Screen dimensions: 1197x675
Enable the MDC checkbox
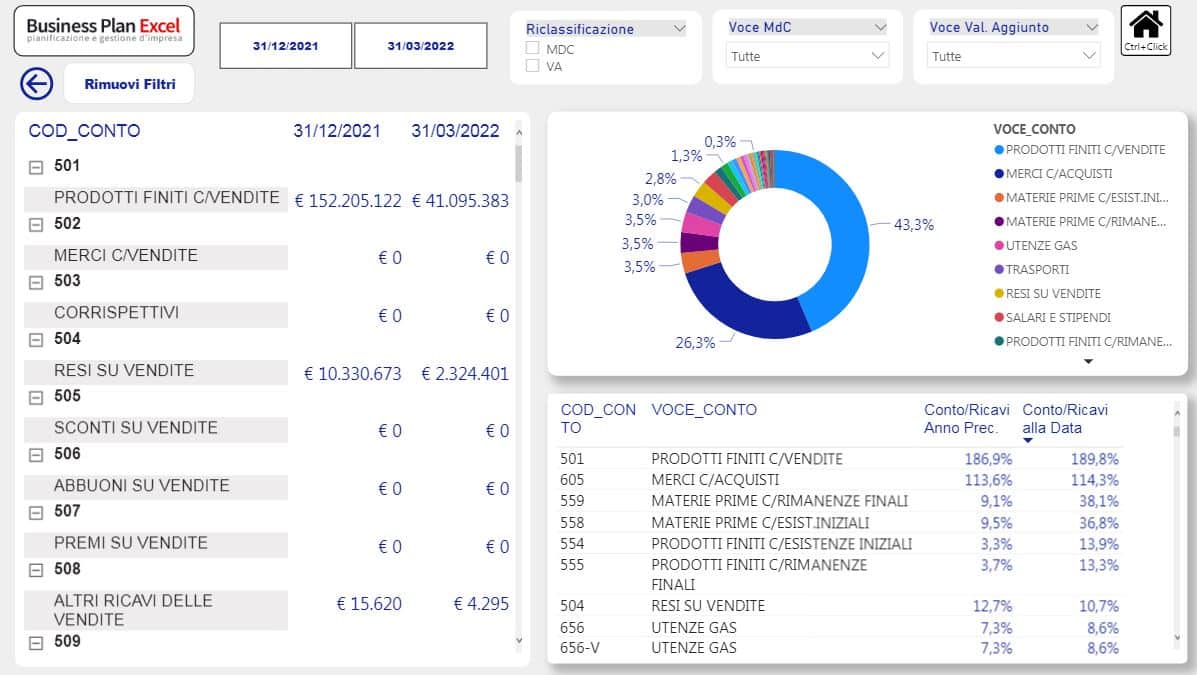(x=533, y=48)
